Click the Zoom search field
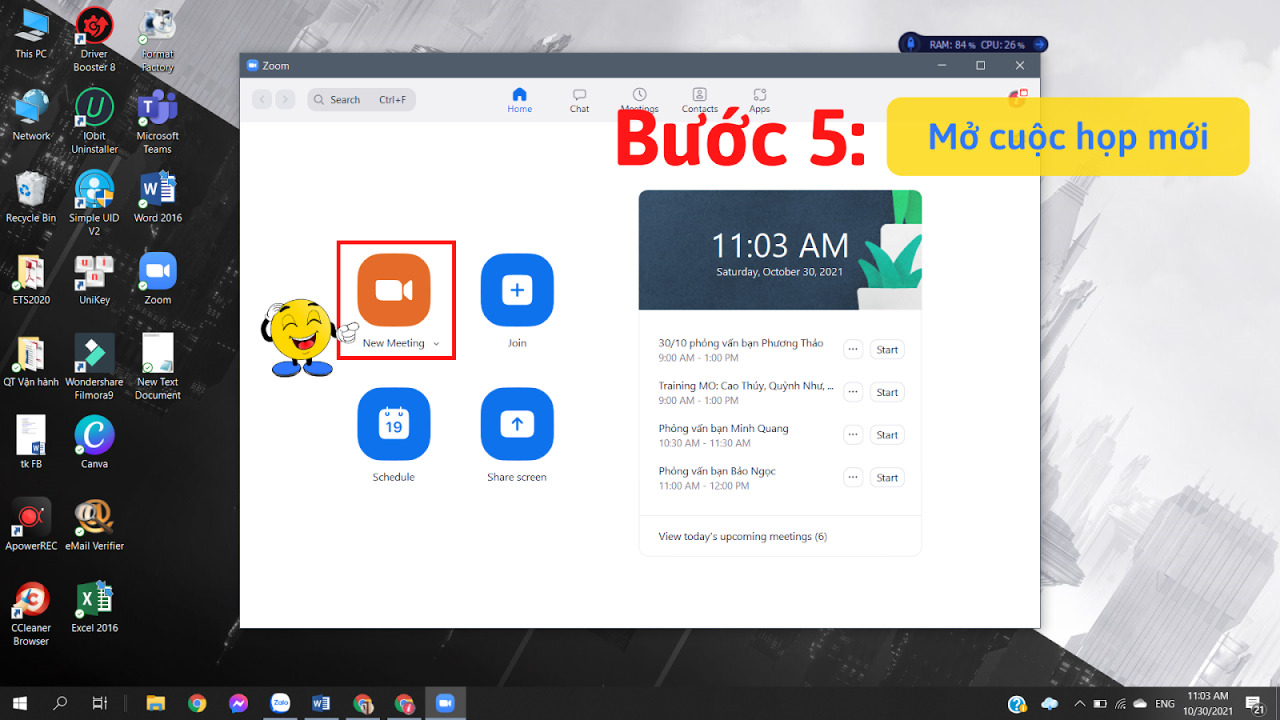The height and width of the screenshot is (720, 1280). pos(361,100)
